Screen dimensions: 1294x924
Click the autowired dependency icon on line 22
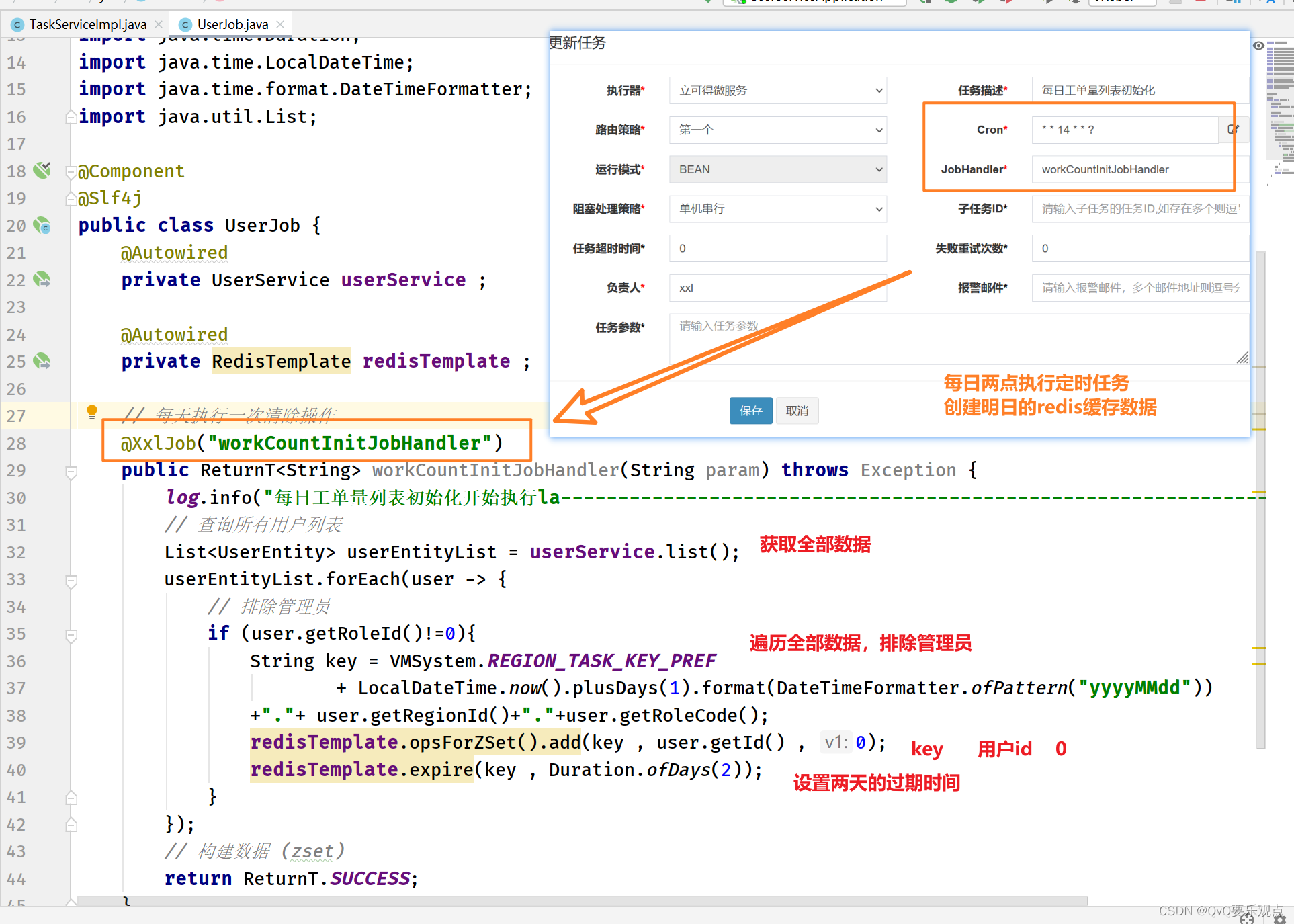tap(42, 279)
